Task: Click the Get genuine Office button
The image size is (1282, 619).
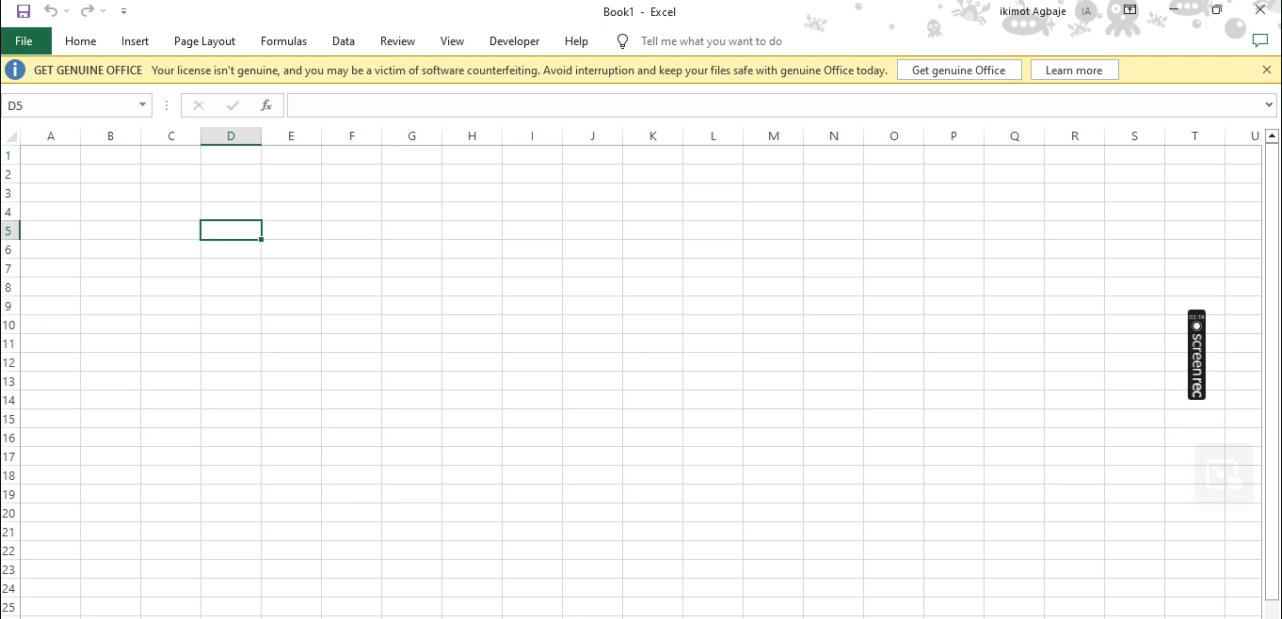Action: pos(958,70)
